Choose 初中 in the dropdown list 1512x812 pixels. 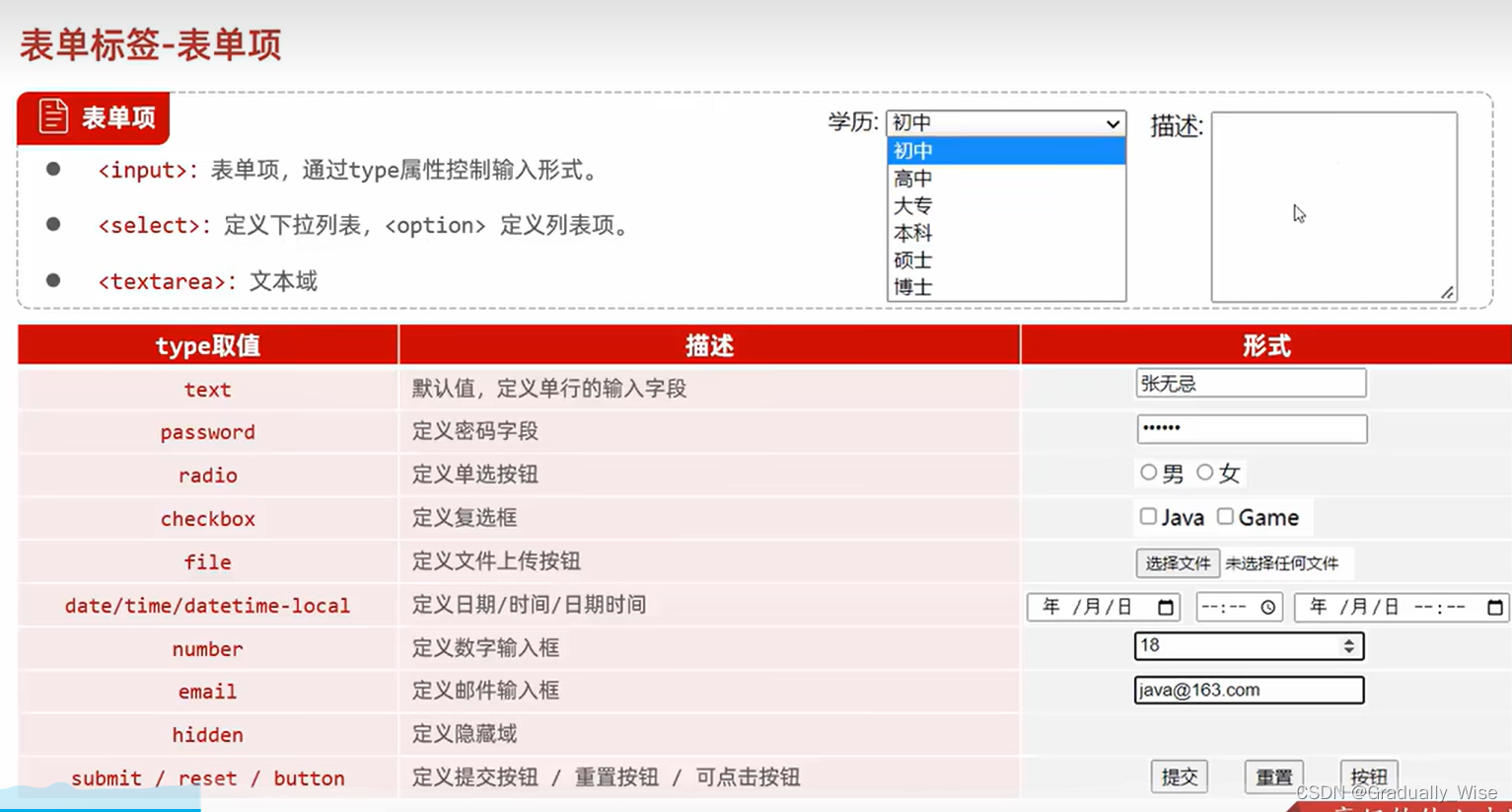1006,151
